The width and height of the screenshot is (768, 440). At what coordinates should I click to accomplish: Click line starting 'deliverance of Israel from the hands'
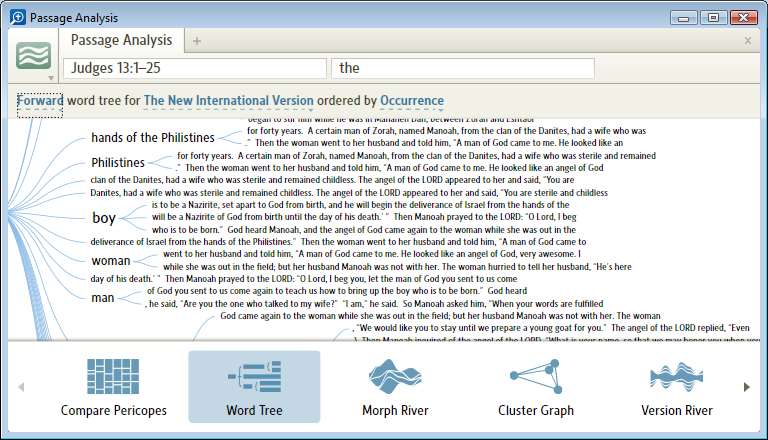click(x=338, y=242)
